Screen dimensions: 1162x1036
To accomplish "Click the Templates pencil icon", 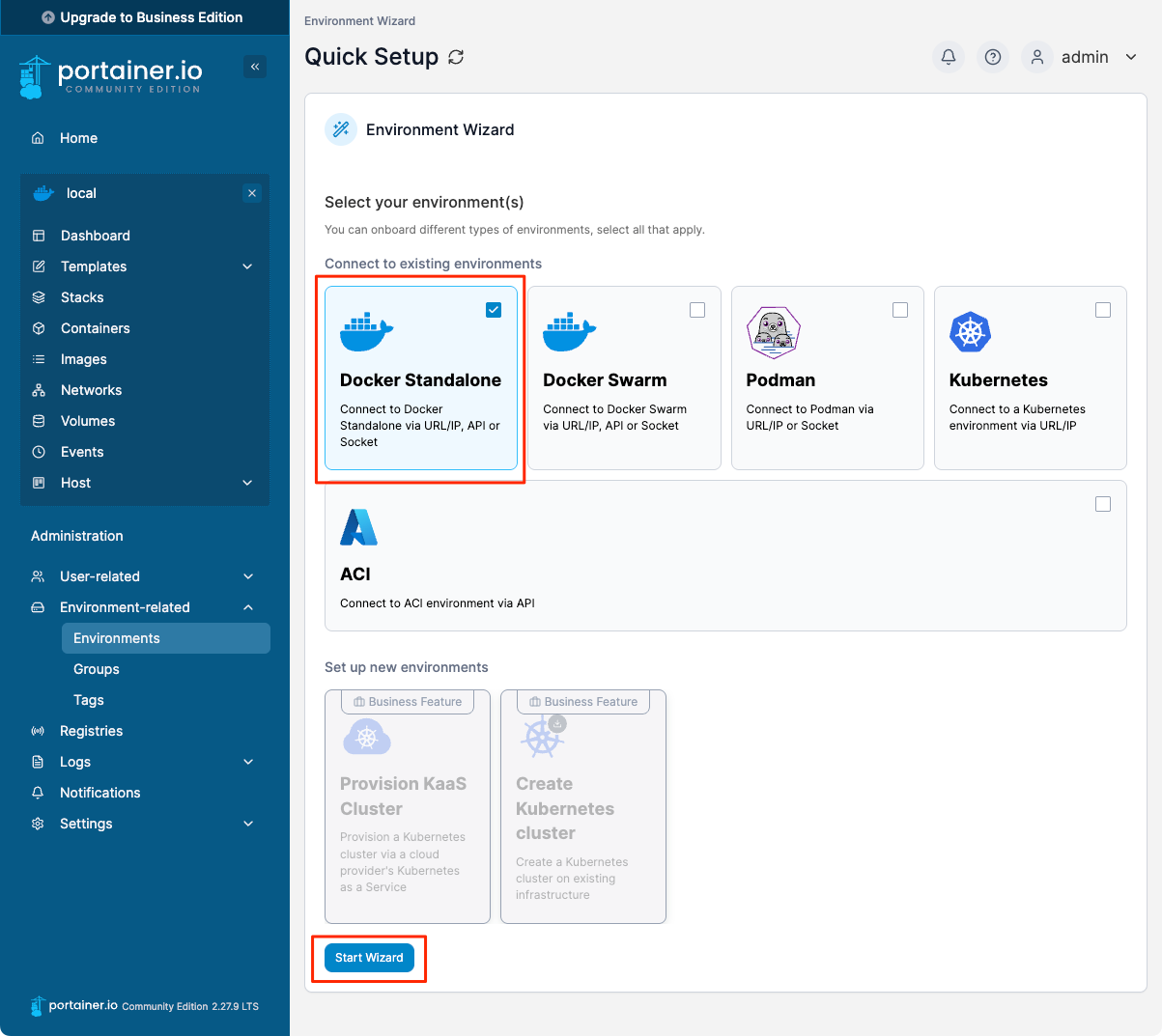I will click(39, 266).
